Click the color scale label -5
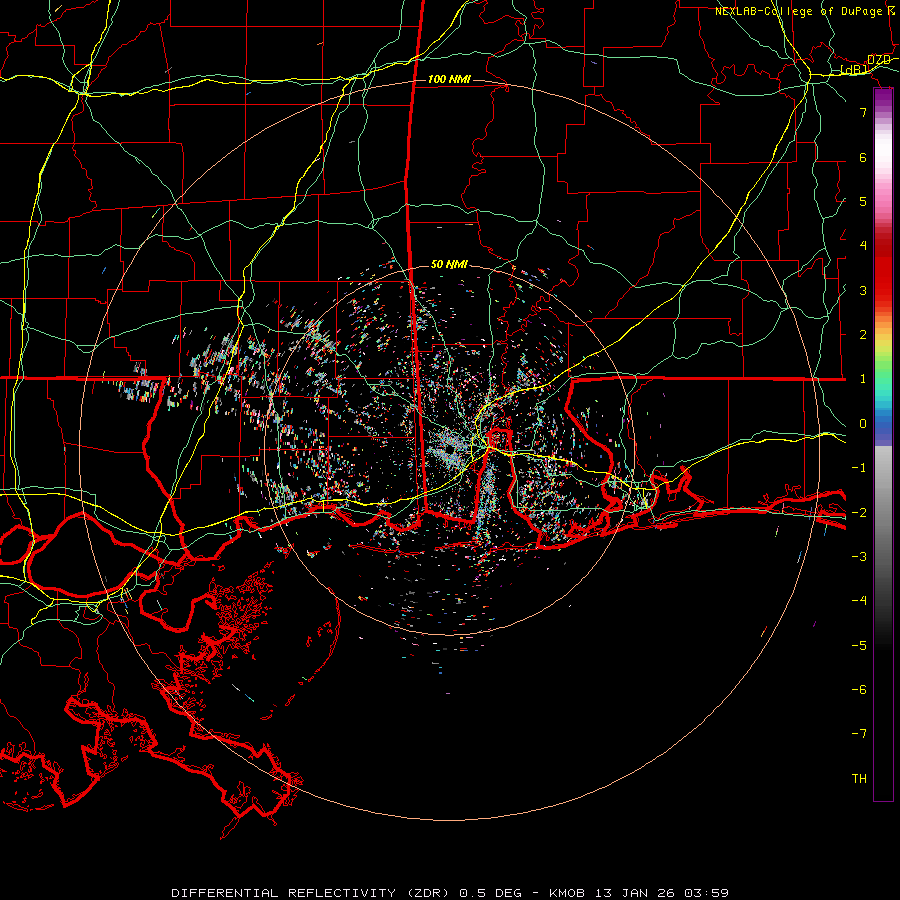This screenshot has height=900, width=900. click(x=859, y=646)
